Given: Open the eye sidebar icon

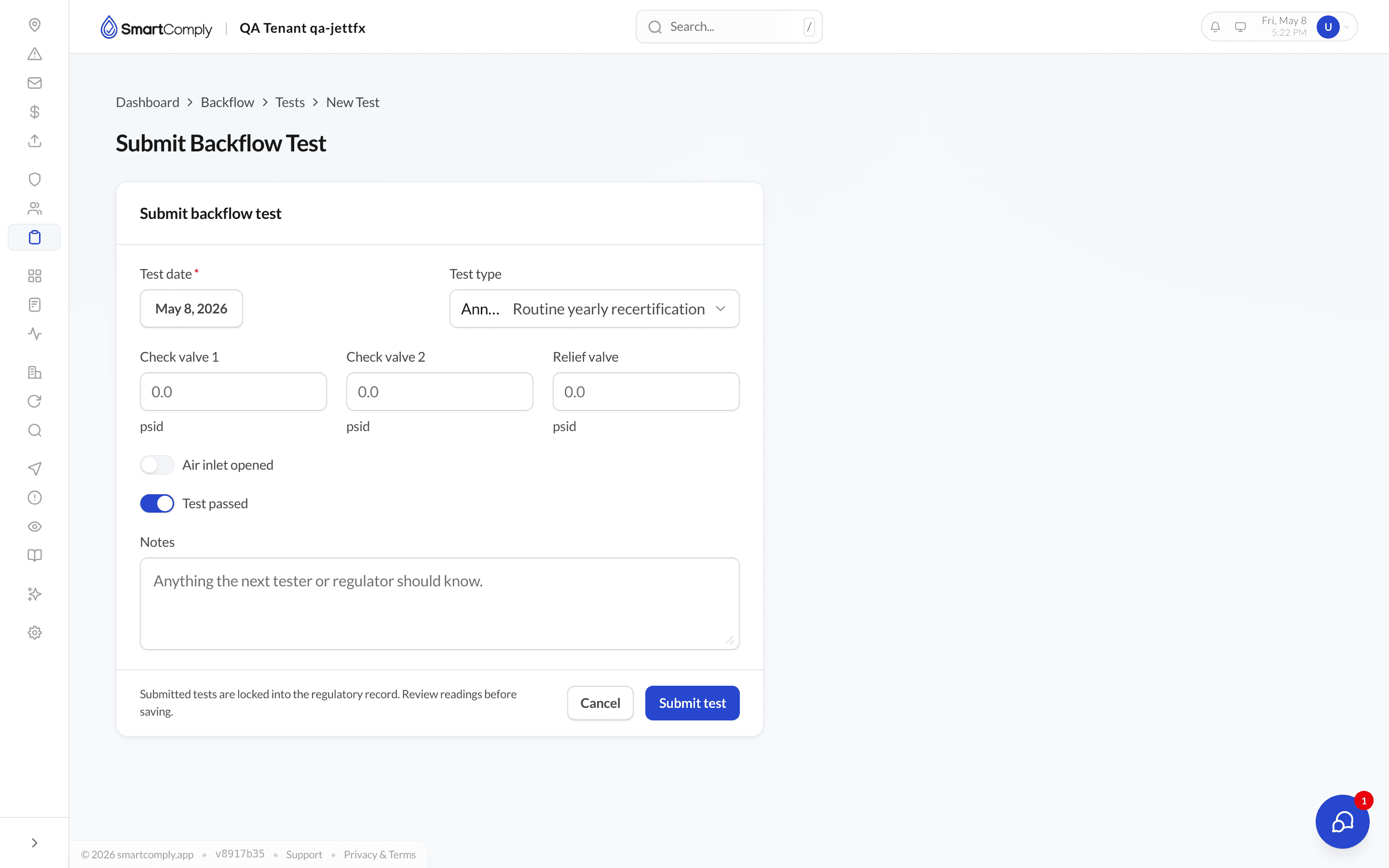Looking at the screenshot, I should (34, 527).
